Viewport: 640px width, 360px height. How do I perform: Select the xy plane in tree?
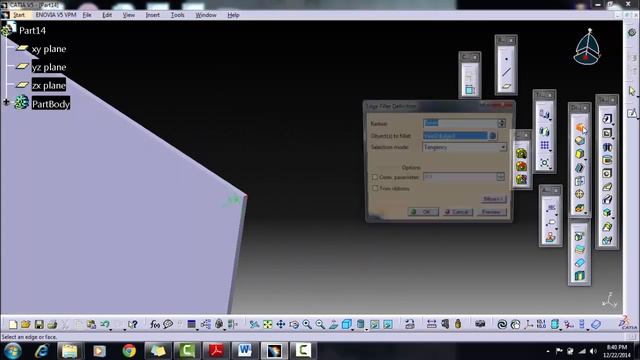coord(49,49)
